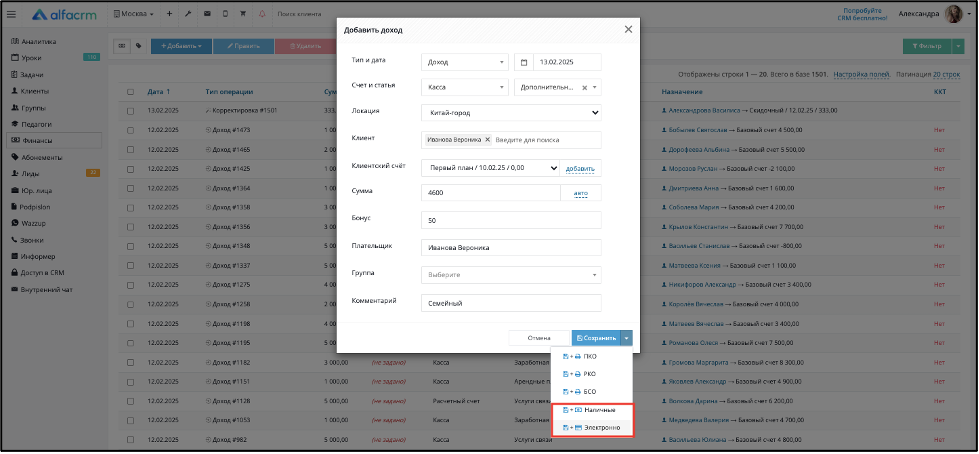Viewport: 979px width, 454px height.
Task: Open Финансы in sidebar
Action: [53, 141]
